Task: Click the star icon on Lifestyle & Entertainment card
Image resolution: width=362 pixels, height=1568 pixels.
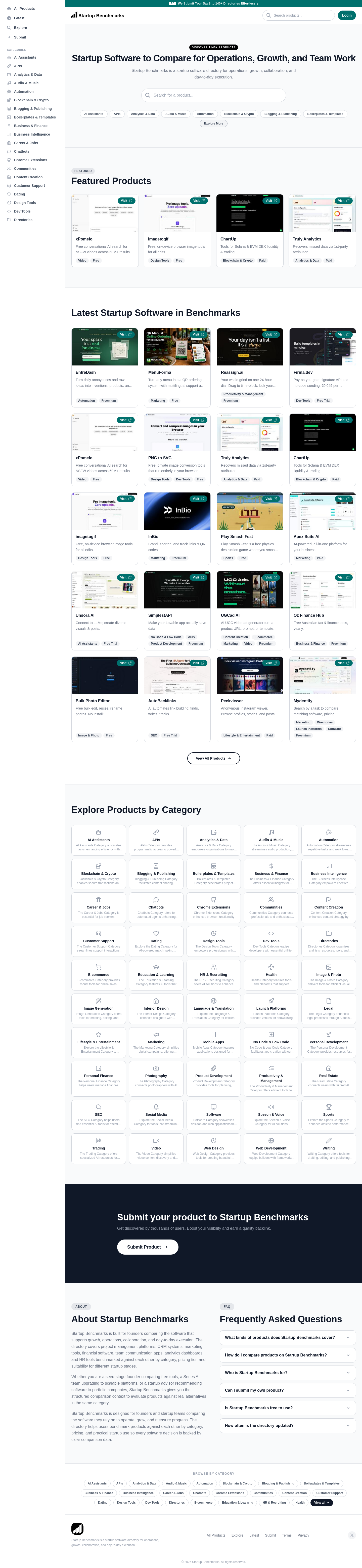Action: point(99,1034)
